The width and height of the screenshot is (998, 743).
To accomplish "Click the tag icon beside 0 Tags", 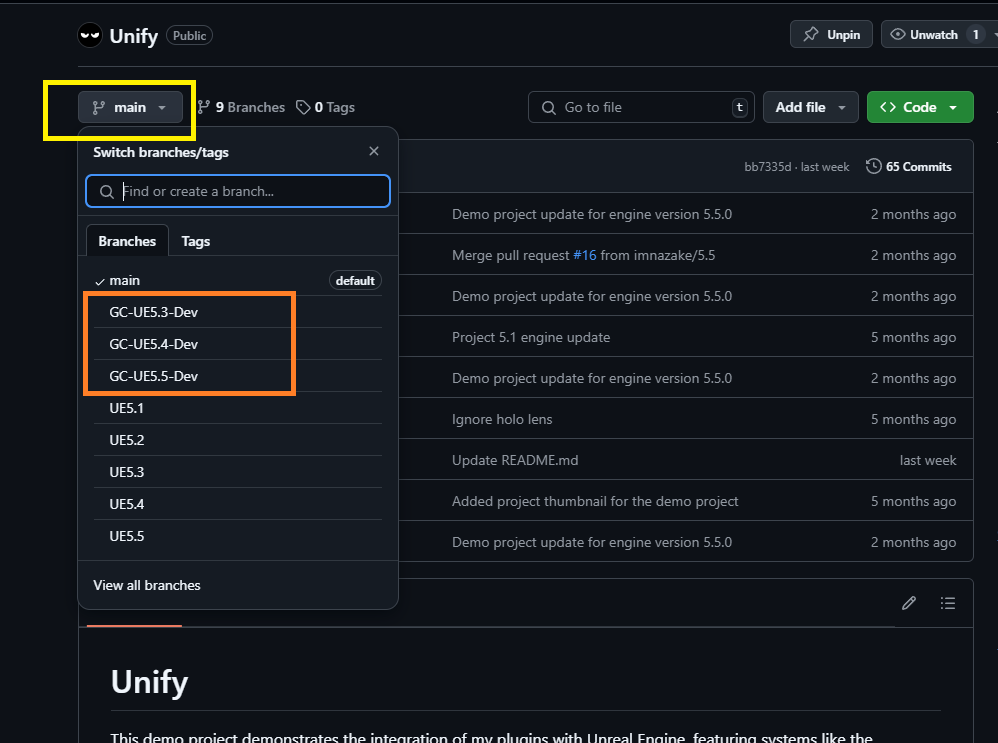I will pyautogui.click(x=303, y=107).
